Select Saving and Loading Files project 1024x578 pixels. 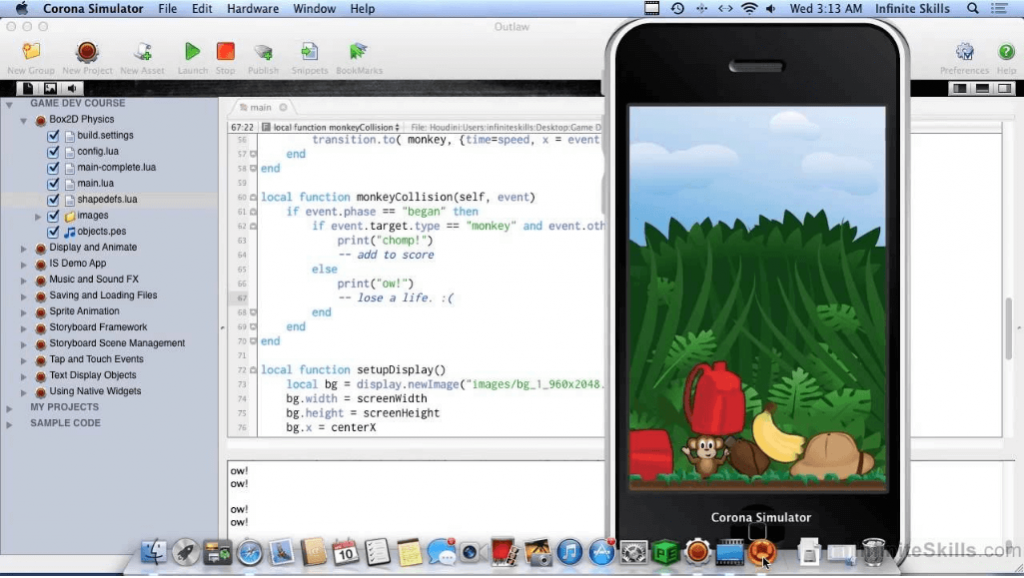(103, 295)
